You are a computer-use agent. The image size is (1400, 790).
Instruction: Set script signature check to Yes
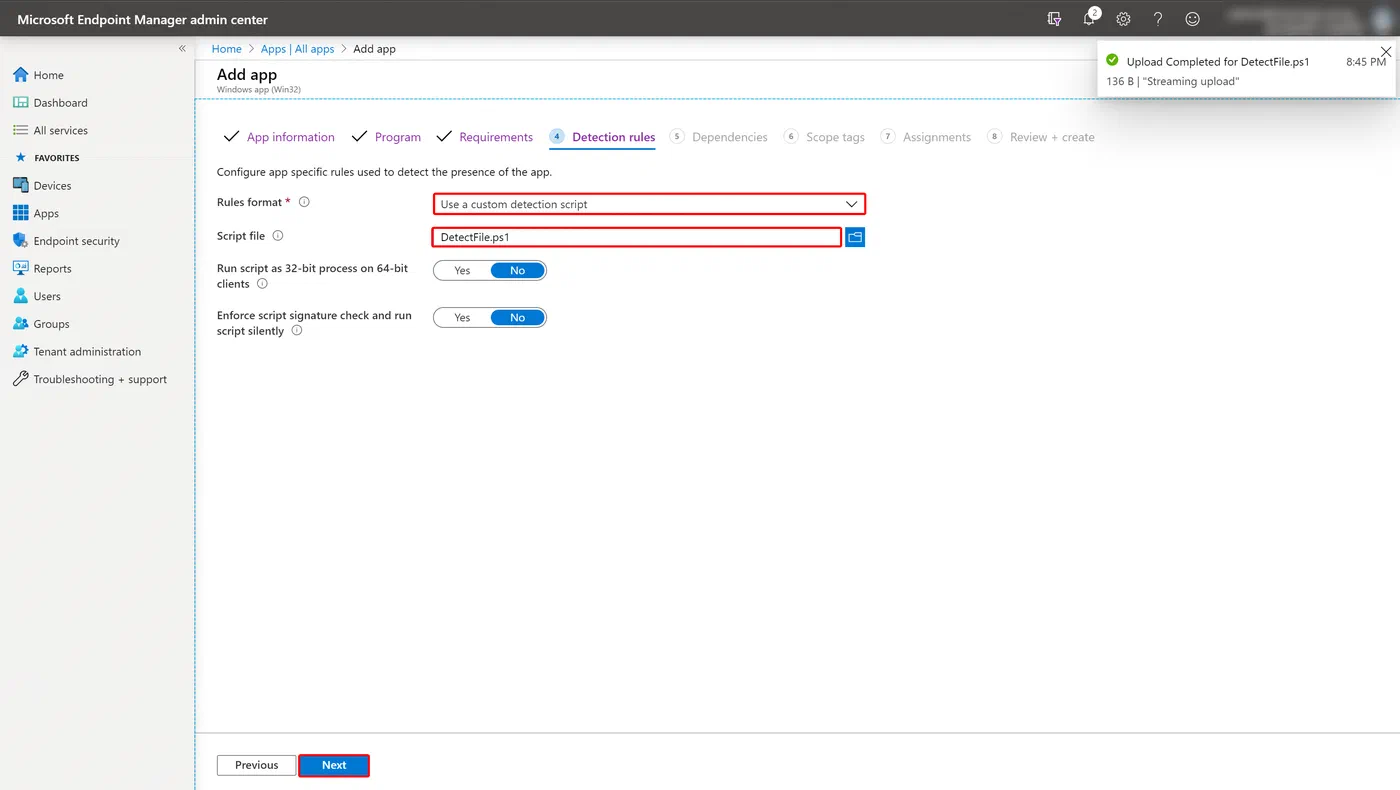(x=462, y=318)
